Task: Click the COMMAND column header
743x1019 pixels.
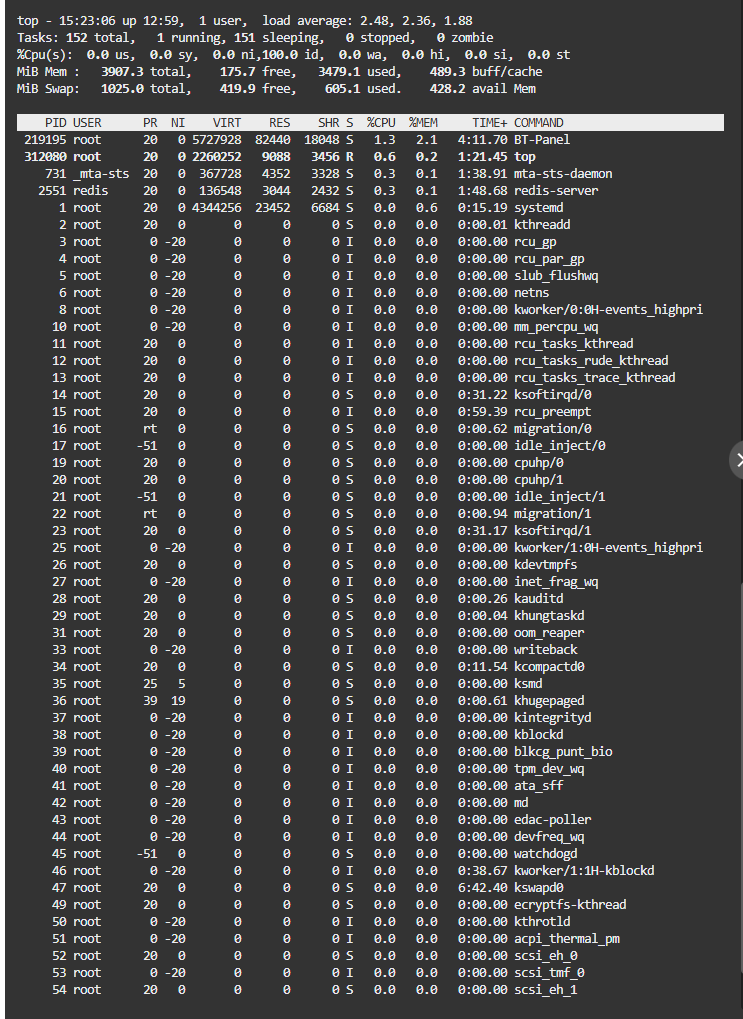Action: 539,122
